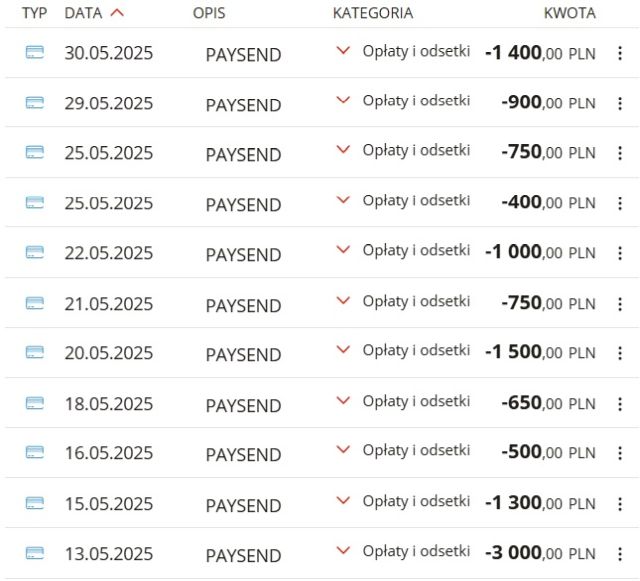The height and width of the screenshot is (581, 640).
Task: Open three-dot menu for 29.05.2025 transaction
Action: point(620,103)
